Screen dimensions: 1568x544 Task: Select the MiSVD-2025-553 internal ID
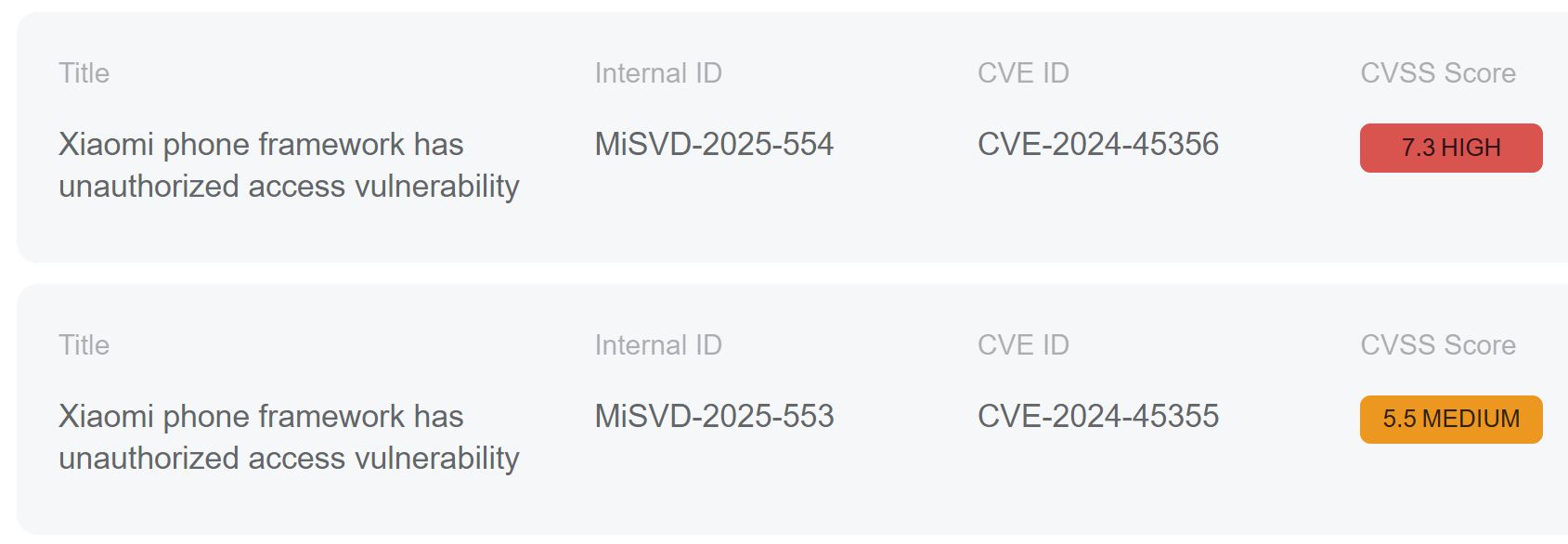tap(714, 417)
